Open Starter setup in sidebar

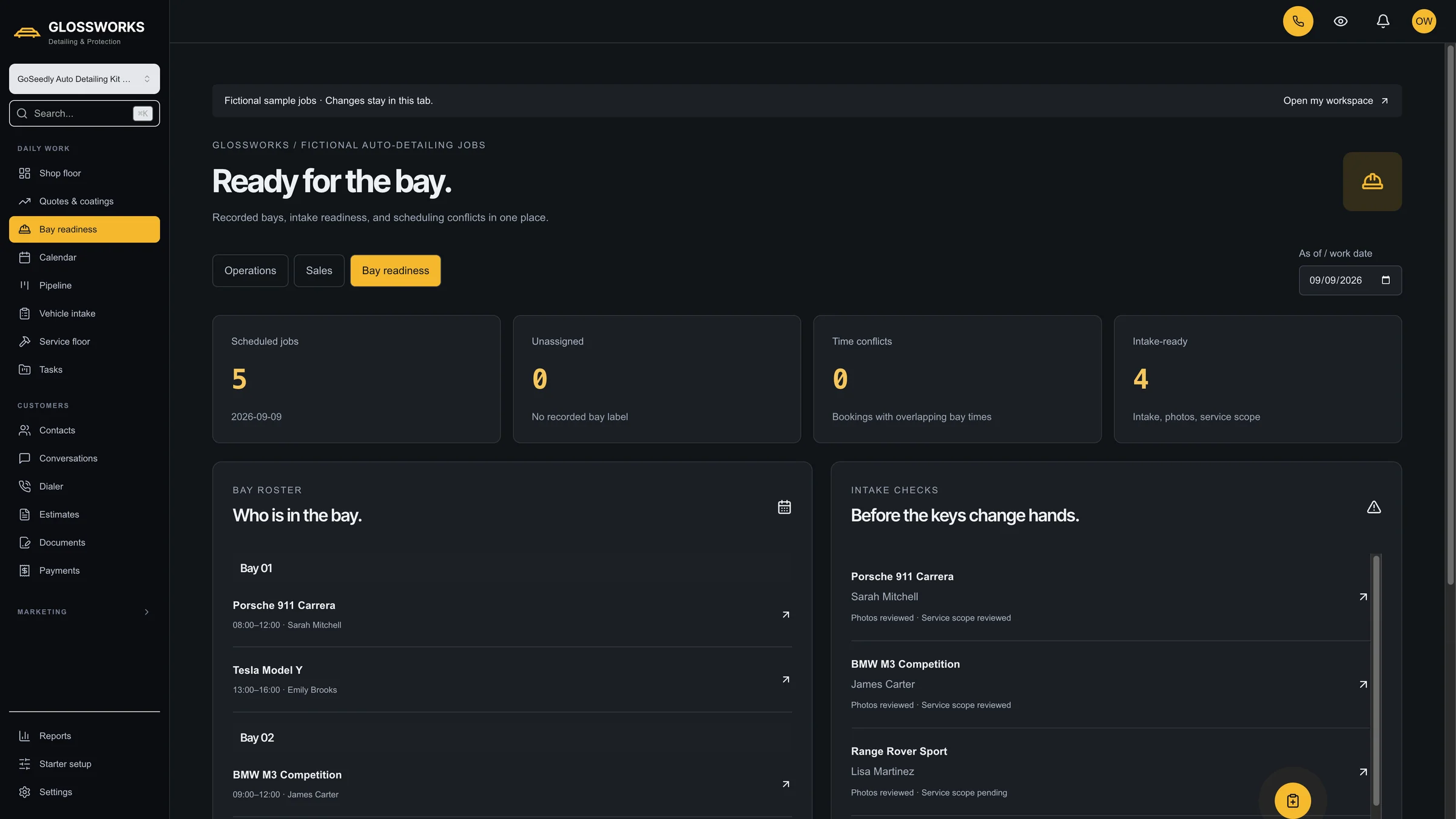pos(84,764)
